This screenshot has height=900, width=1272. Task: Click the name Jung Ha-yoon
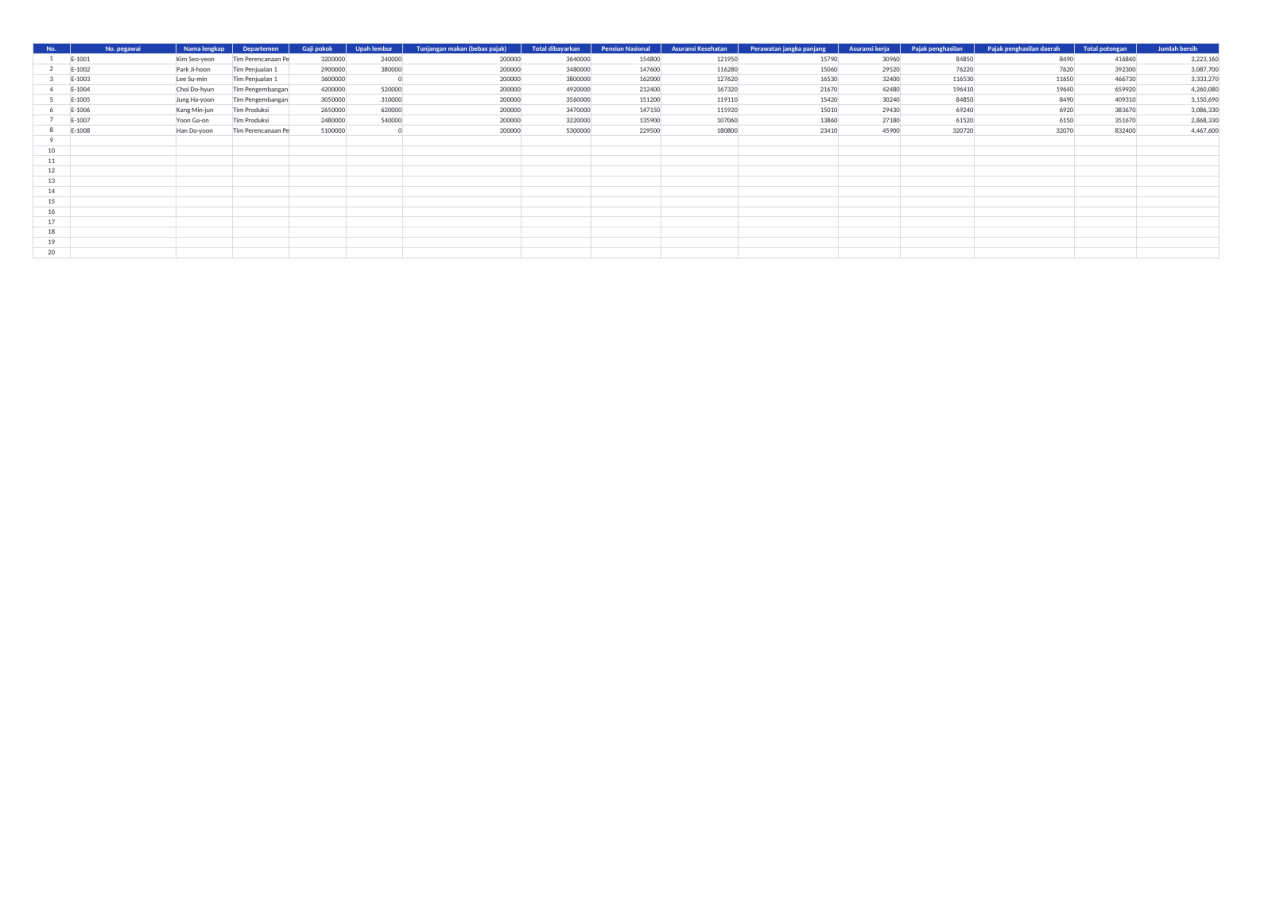pos(204,101)
